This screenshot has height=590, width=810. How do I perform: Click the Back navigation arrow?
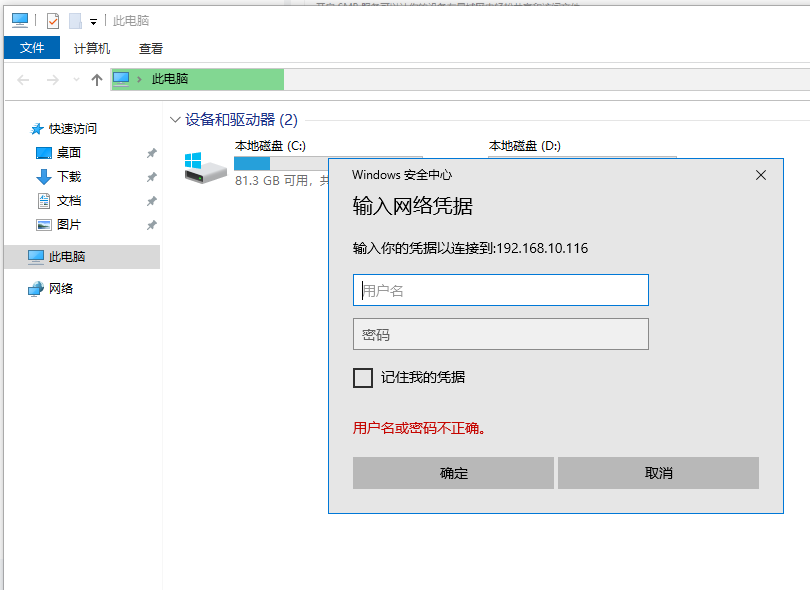[x=23, y=80]
